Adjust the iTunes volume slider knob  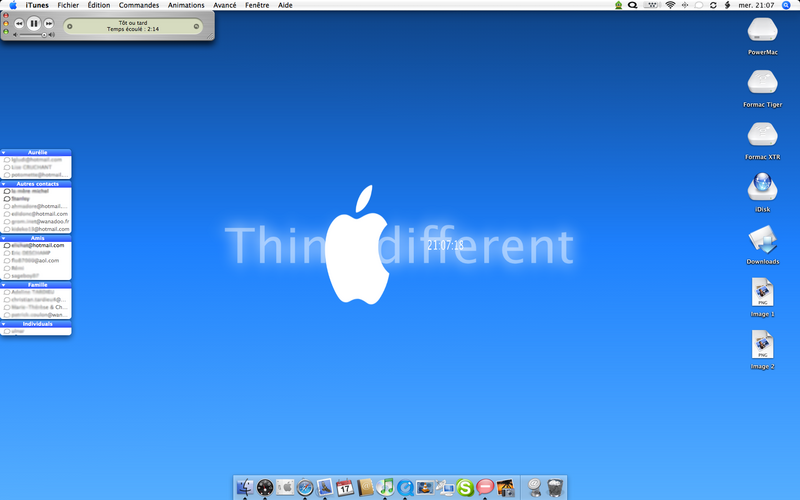pyautogui.click(x=44, y=35)
